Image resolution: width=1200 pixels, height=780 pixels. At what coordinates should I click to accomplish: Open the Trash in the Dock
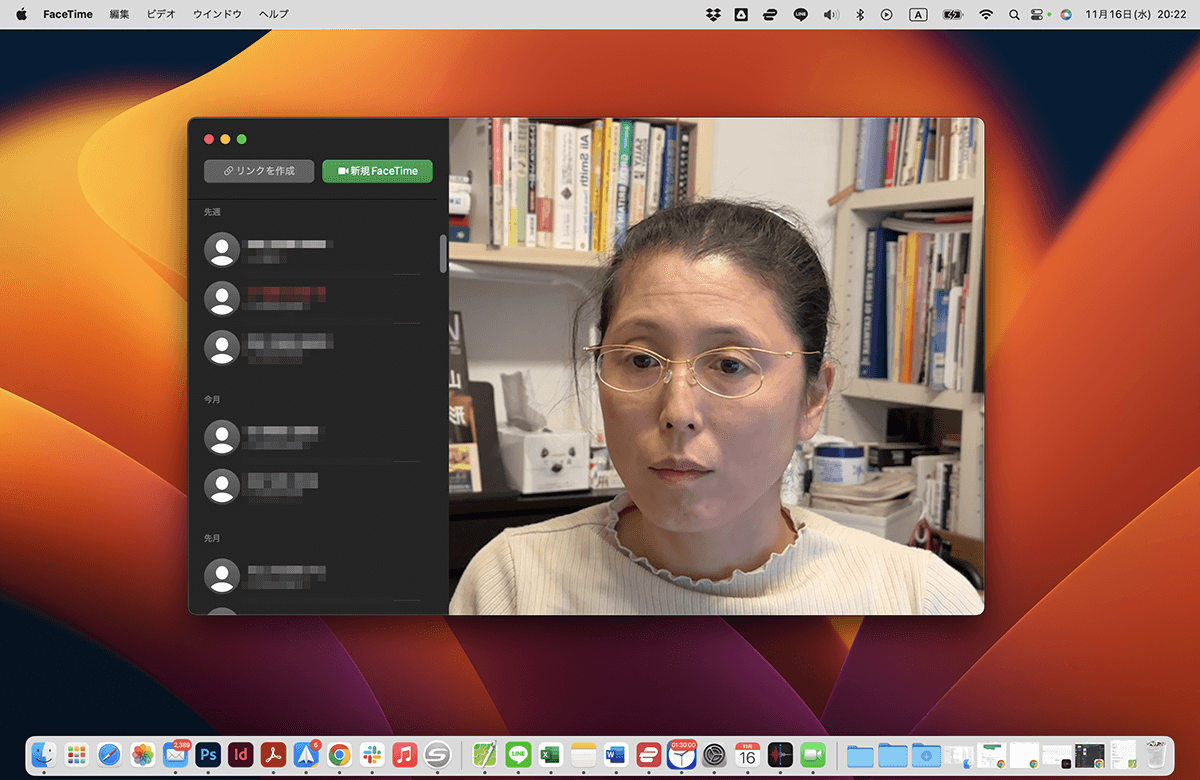pos(1156,754)
